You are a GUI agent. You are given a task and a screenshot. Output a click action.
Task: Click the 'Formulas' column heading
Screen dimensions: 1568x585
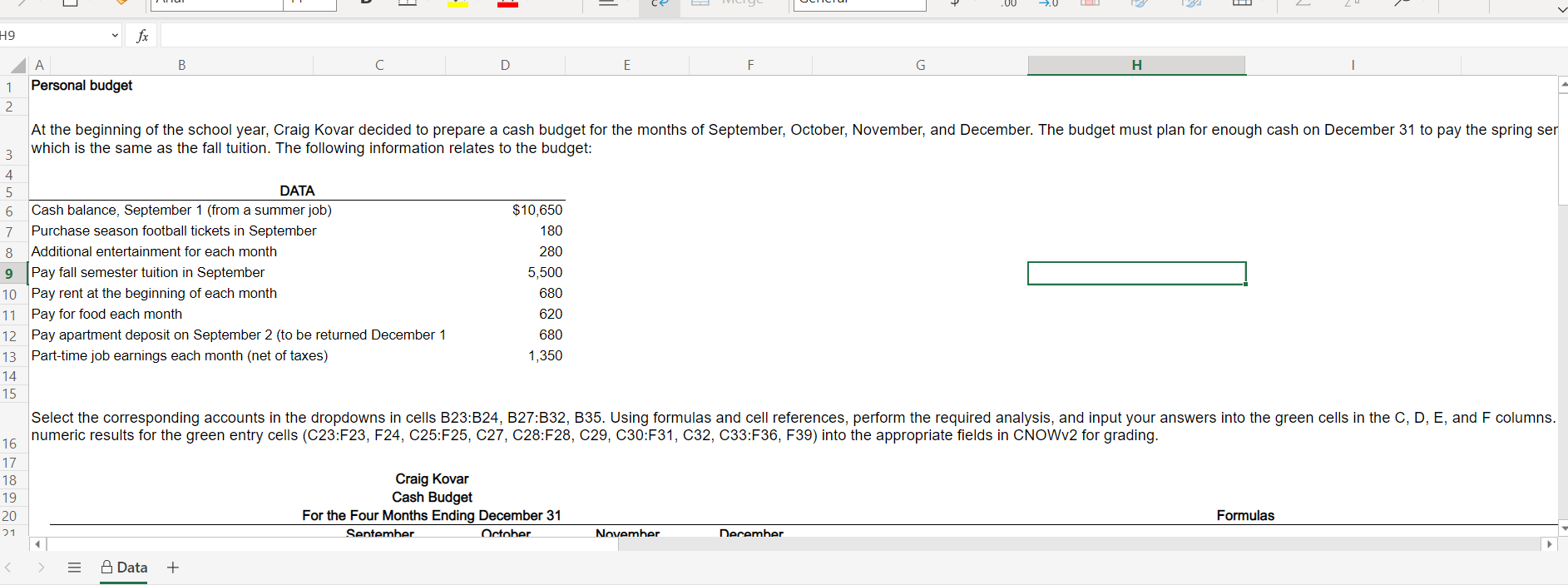[x=1245, y=516]
